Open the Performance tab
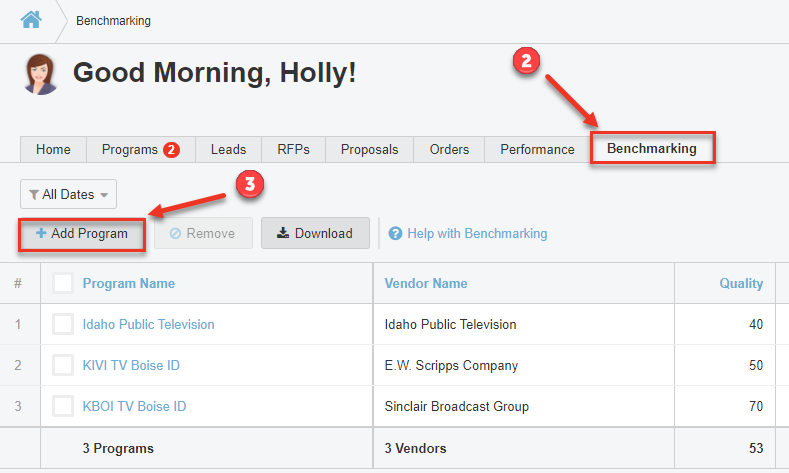The width and height of the screenshot is (789, 473). pyautogui.click(x=537, y=150)
